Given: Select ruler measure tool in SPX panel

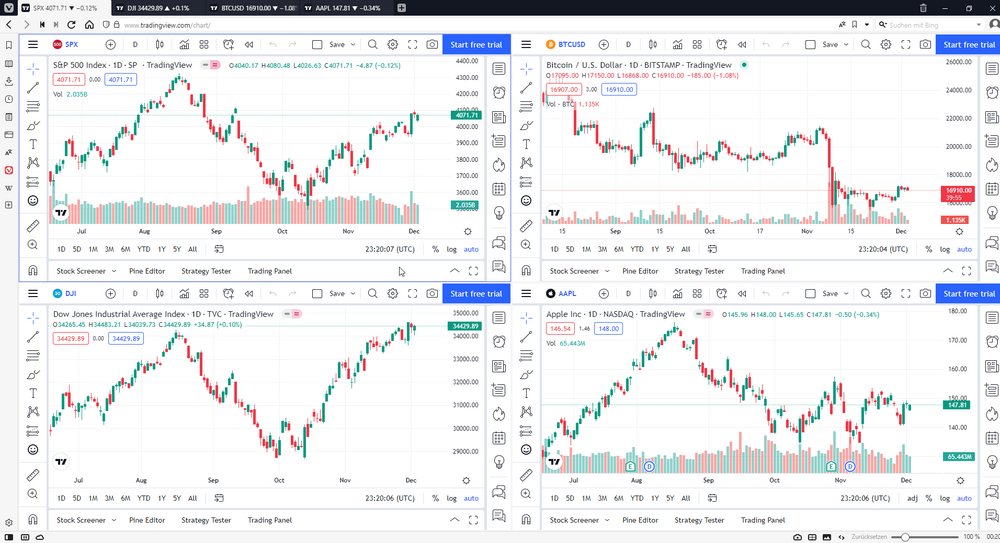Looking at the screenshot, I should coord(33,226).
